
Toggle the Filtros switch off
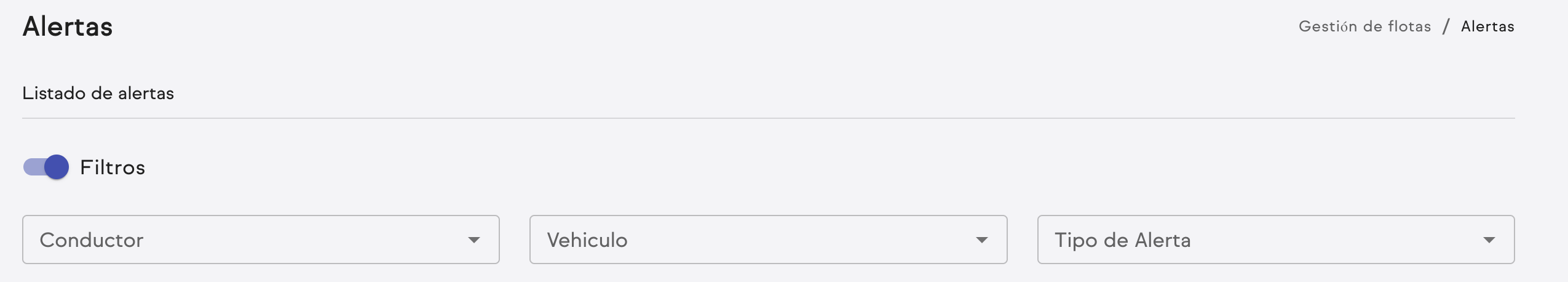[x=46, y=167]
